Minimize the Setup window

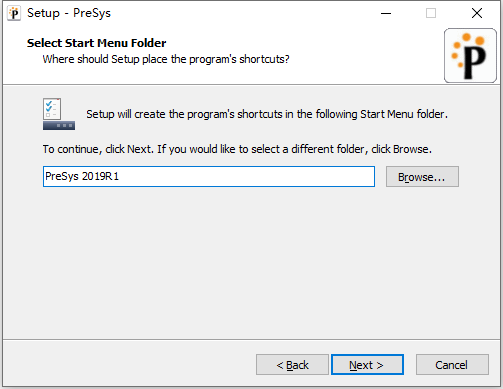[x=386, y=13]
